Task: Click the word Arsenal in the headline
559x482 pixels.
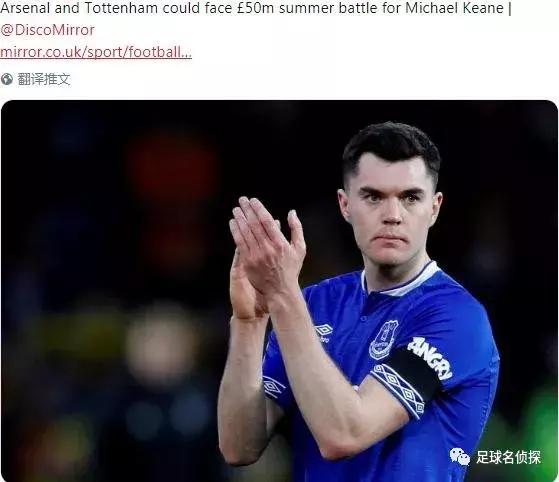Action: tap(26, 8)
